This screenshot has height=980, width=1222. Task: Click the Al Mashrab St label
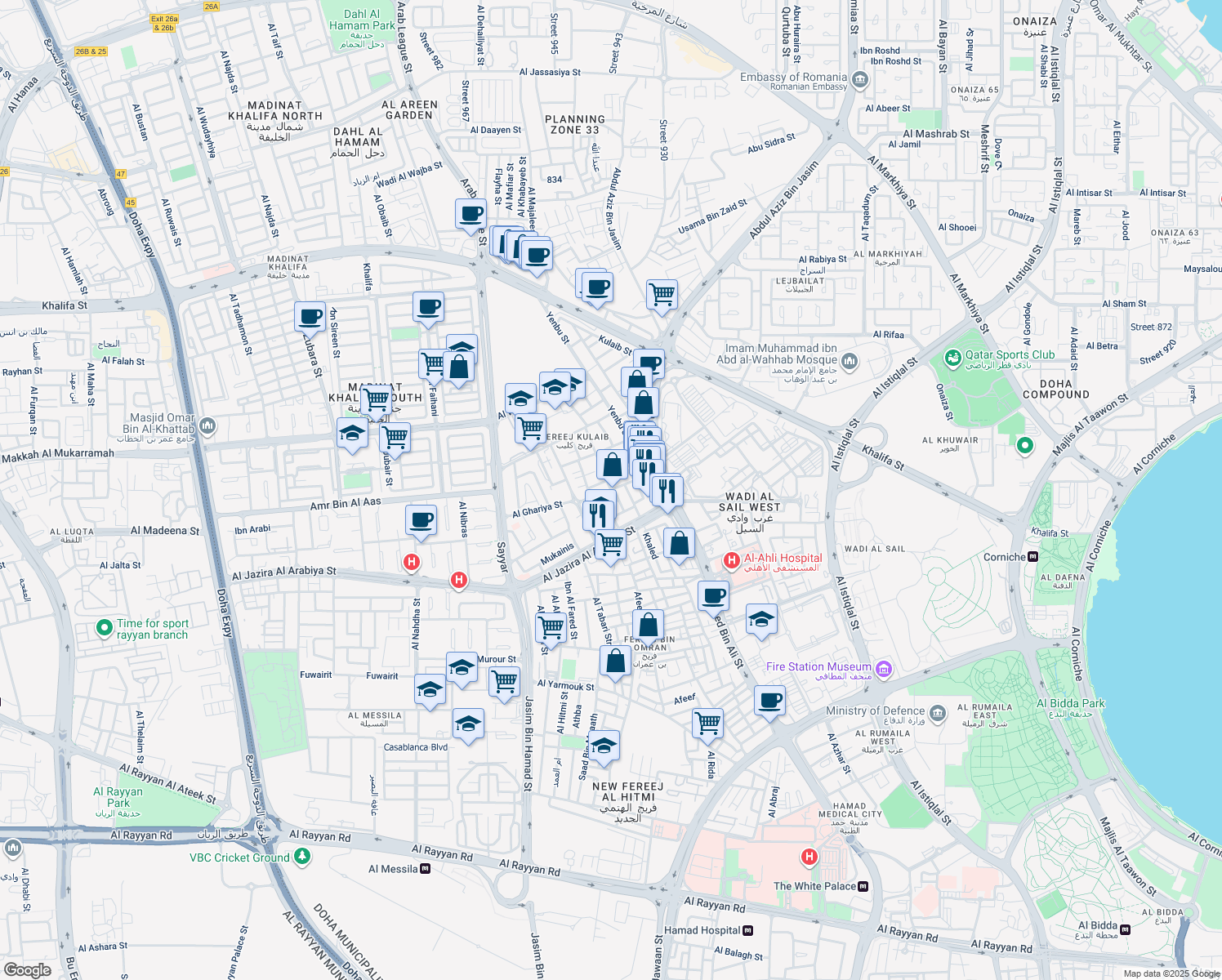[x=936, y=134]
